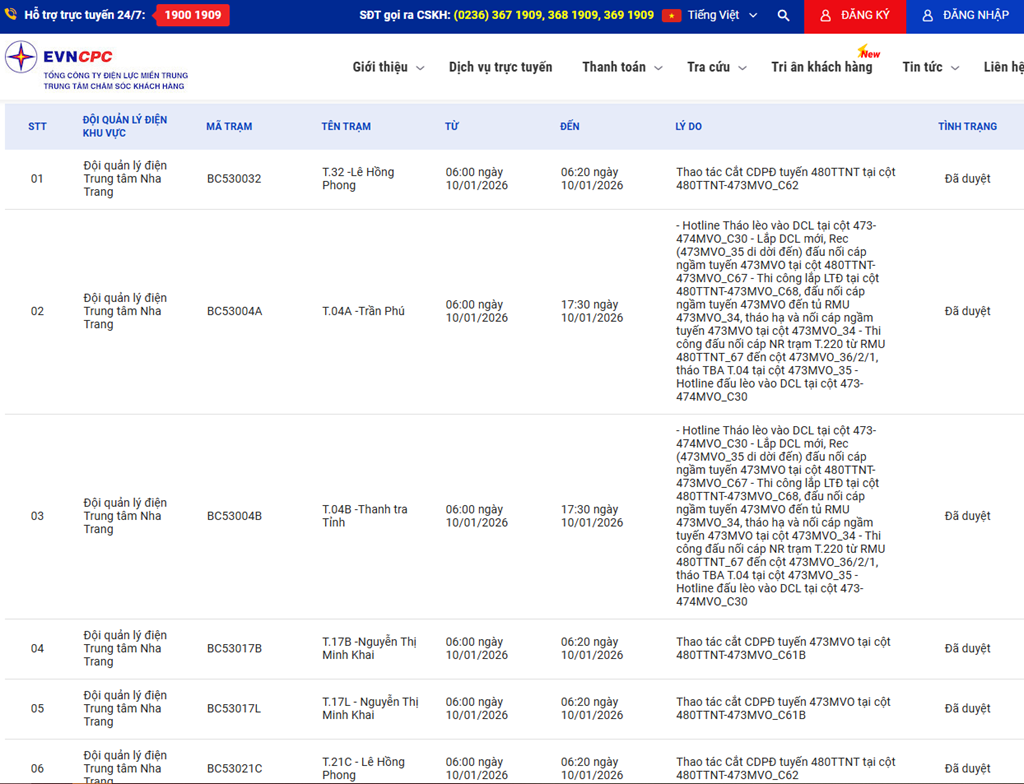
Task: Click the ĐĂNG KÝ register button
Action: coord(855,16)
